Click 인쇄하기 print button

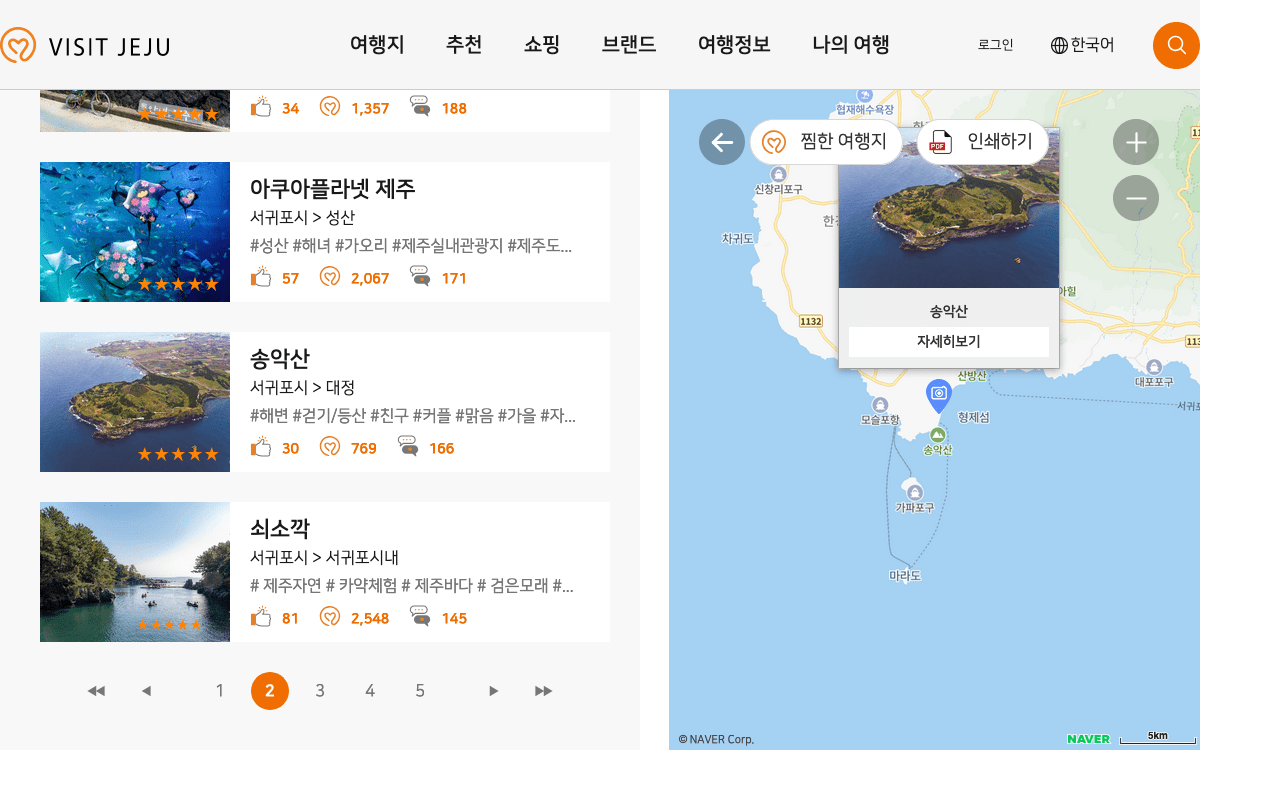click(983, 142)
